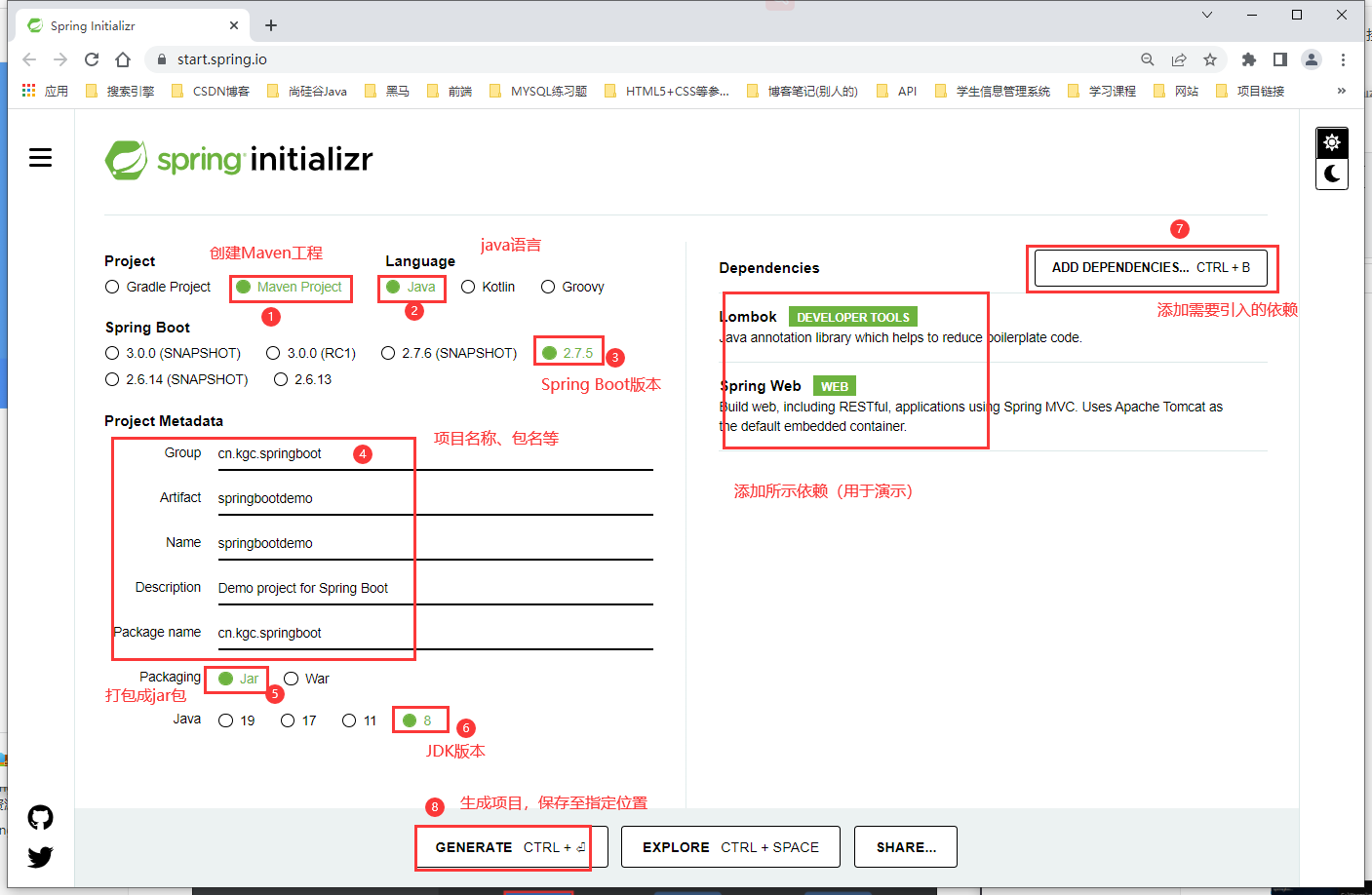Image resolution: width=1372 pixels, height=895 pixels.
Task: Edit the Group field cn.kgc.springboot
Action: click(435, 454)
